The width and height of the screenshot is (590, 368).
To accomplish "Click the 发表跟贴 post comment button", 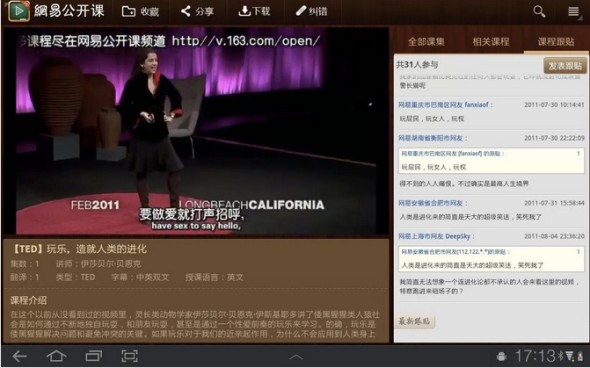I will [565, 66].
